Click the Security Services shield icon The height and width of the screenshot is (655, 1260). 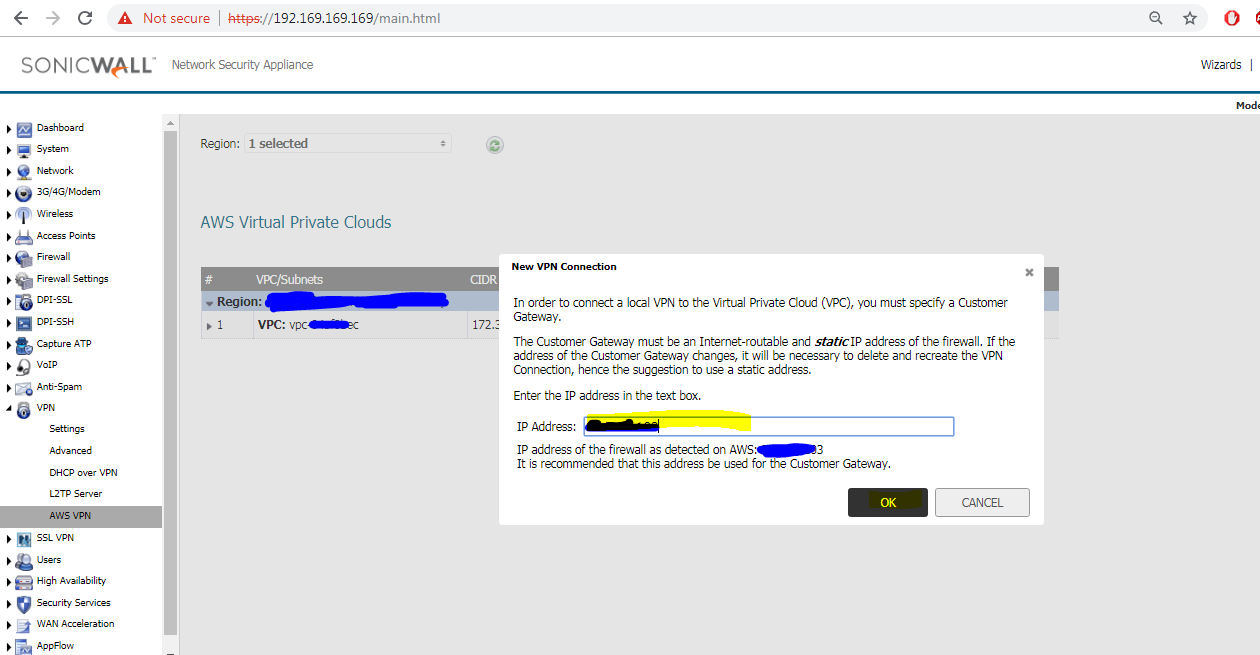24,604
